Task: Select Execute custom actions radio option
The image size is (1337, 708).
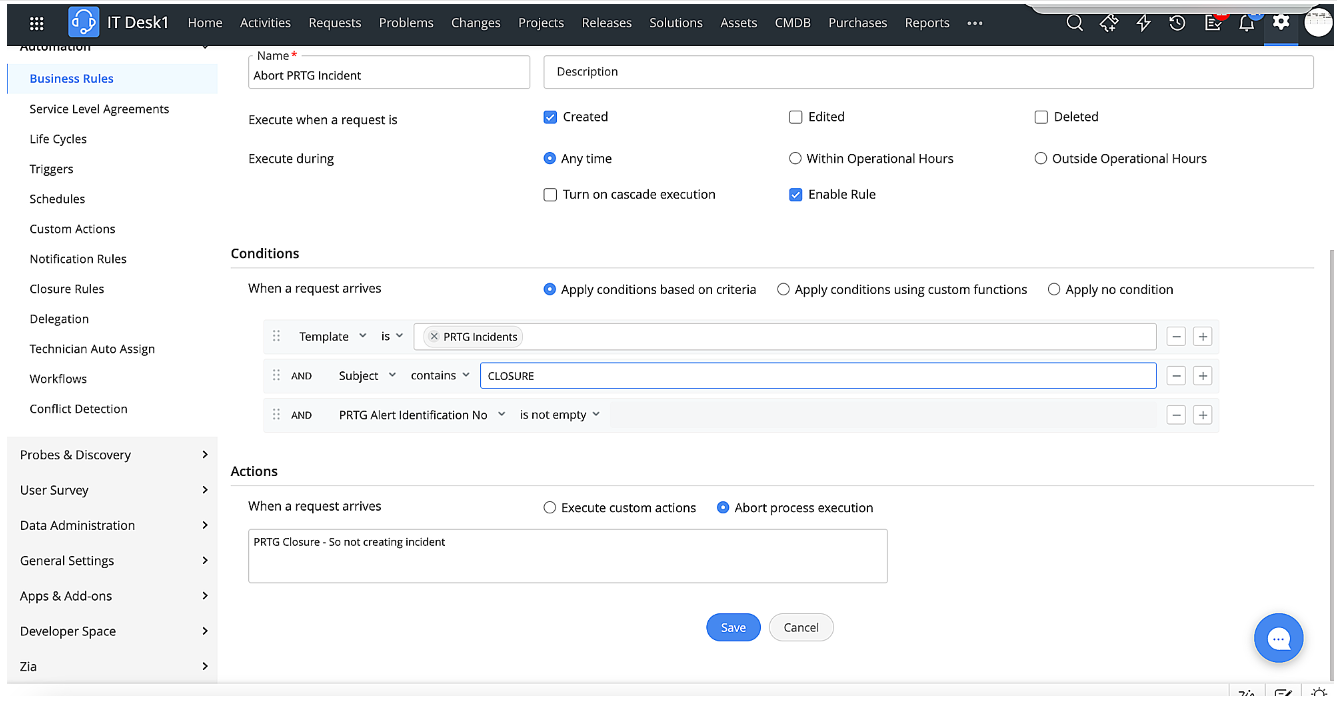Action: 550,508
